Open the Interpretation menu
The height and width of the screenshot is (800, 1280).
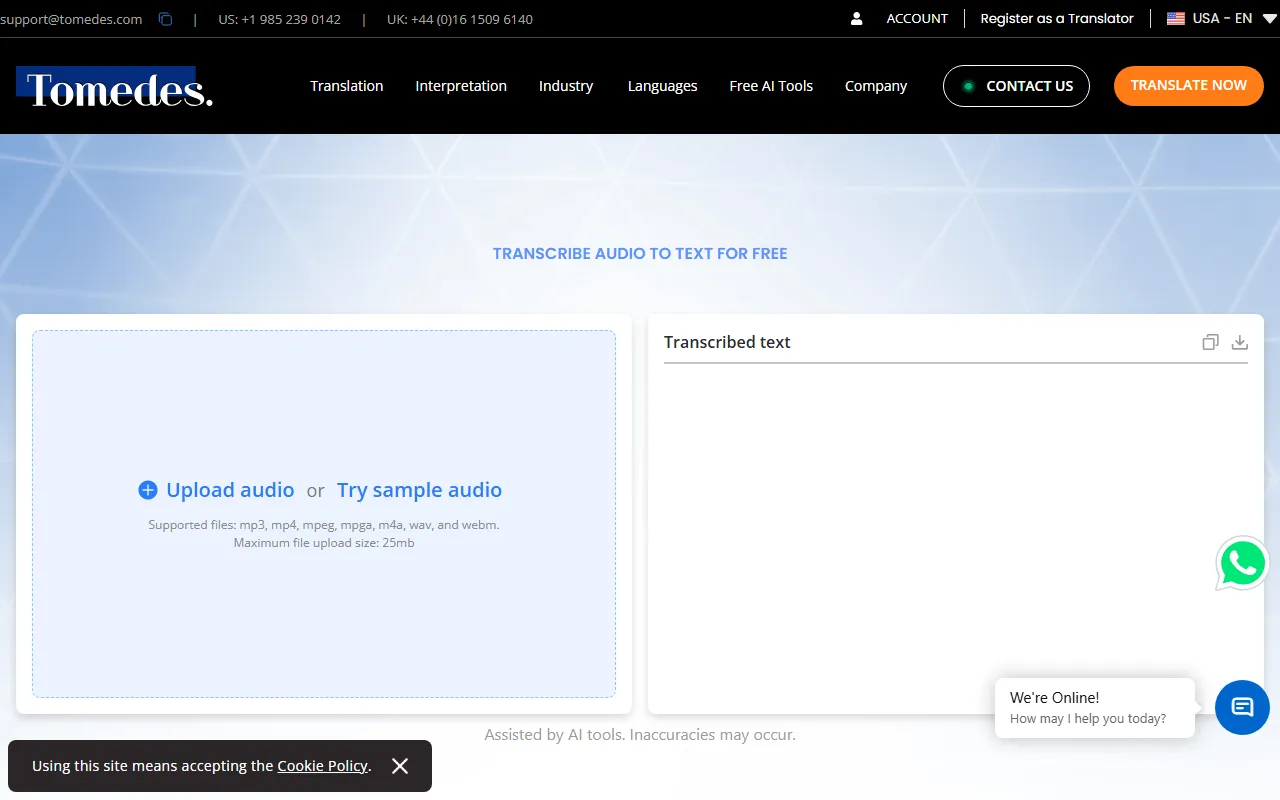[x=461, y=86]
